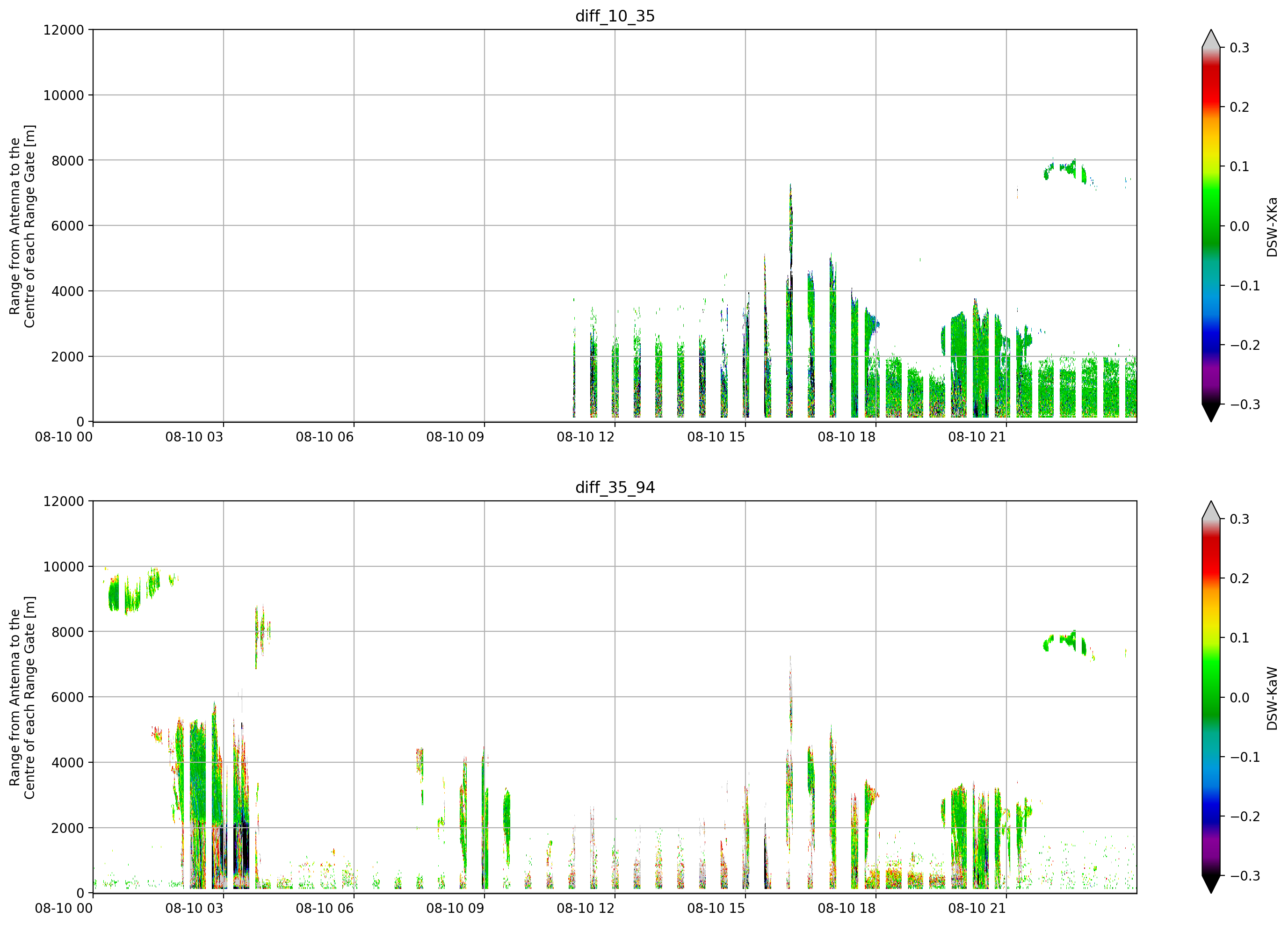Click bottom plot's 08-10 15 x-axis label
The height and width of the screenshot is (925, 1288).
tap(716, 909)
